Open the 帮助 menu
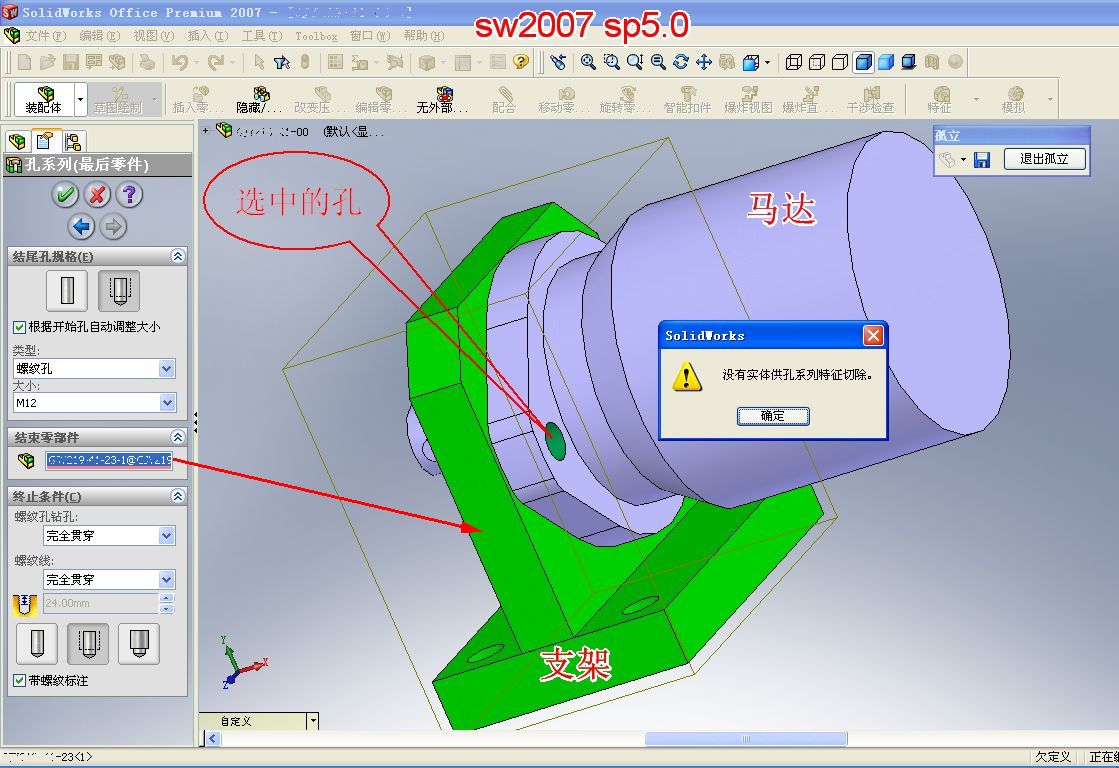Viewport: 1119px width, 768px height. click(423, 35)
